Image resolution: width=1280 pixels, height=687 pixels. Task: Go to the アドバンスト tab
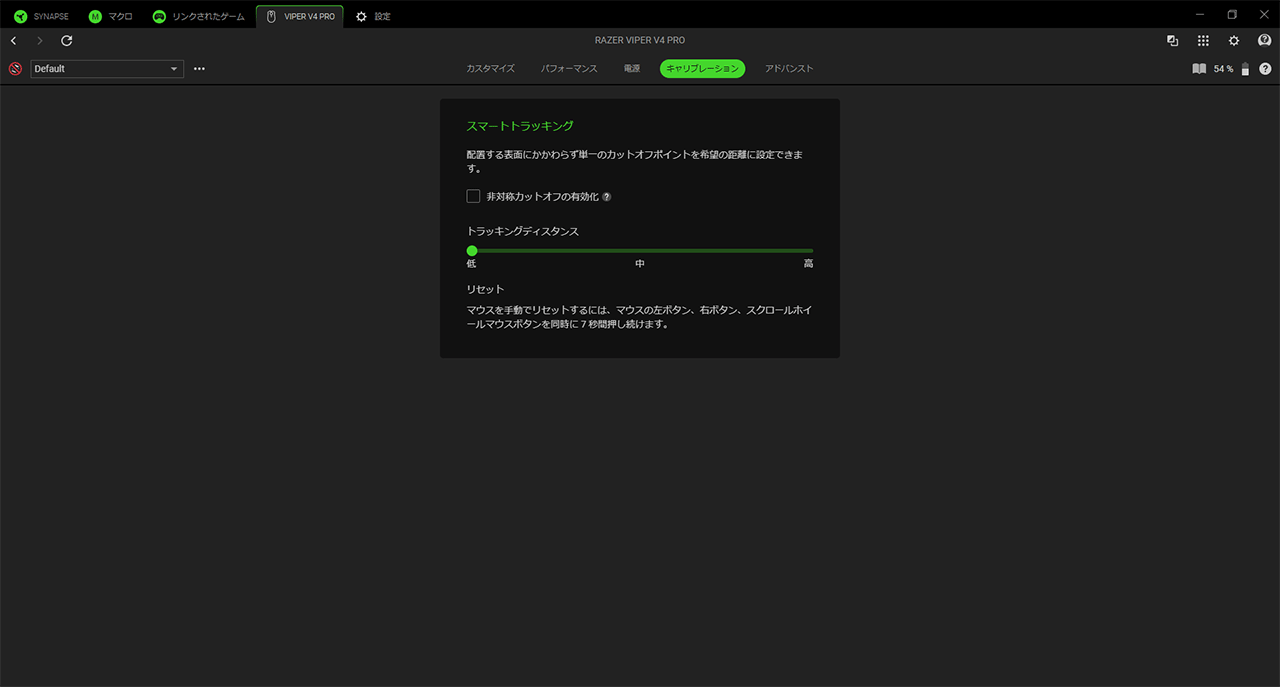click(789, 69)
